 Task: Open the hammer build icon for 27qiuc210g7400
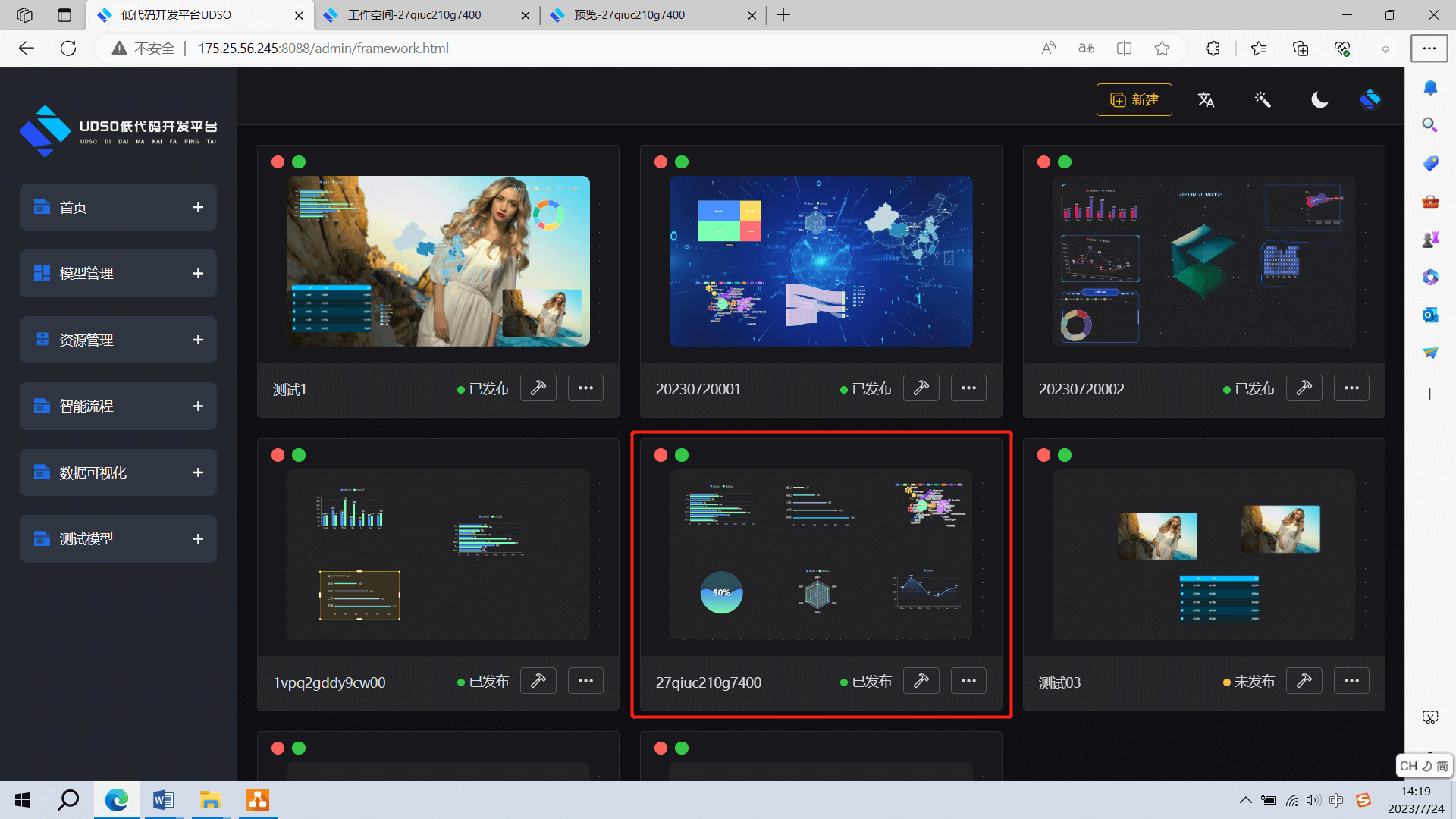click(x=921, y=681)
